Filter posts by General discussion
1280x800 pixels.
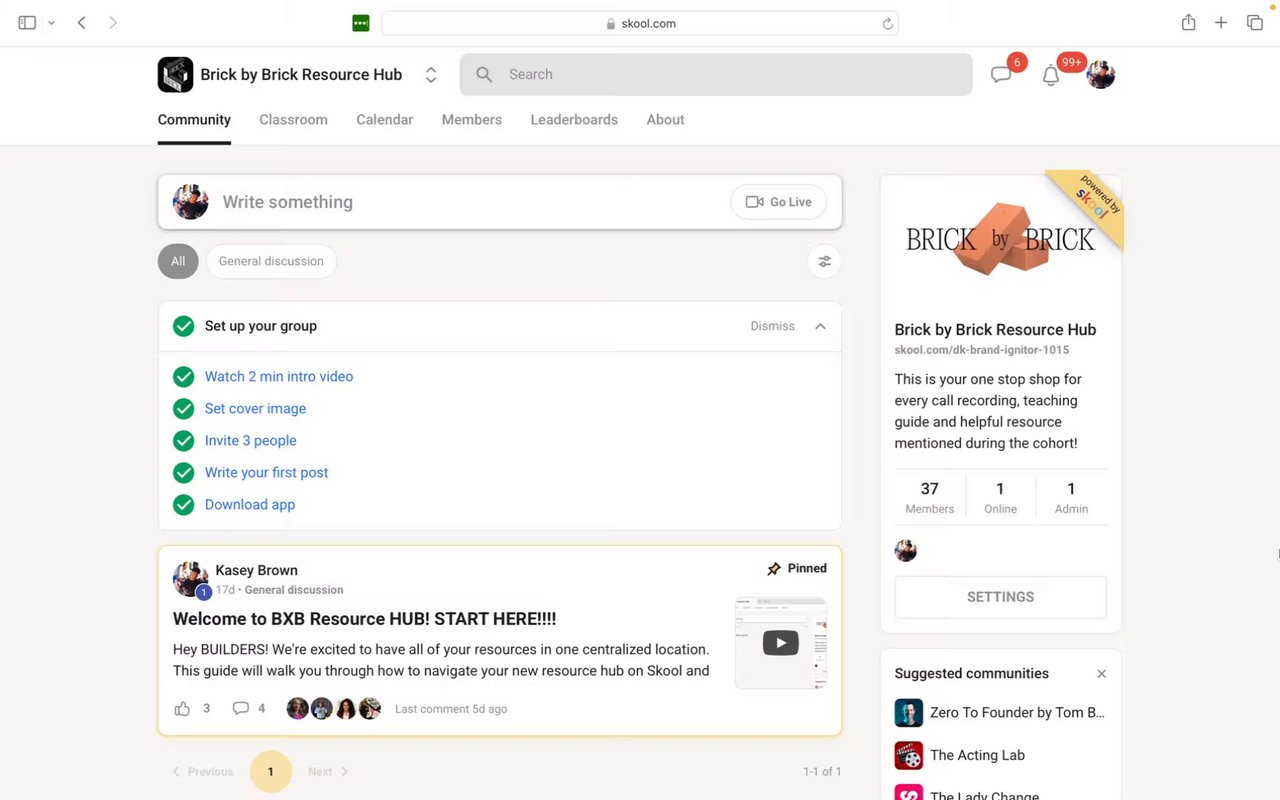point(271,261)
